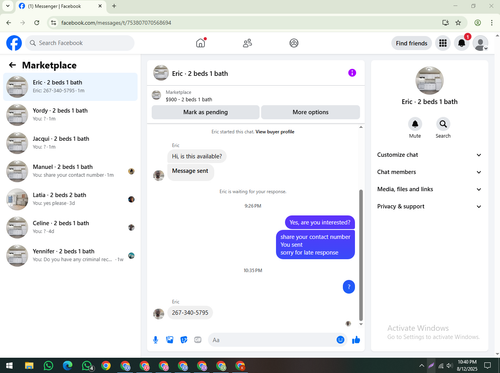This screenshot has height=373, width=500.
Task: Click phone number message 267-340-5795
Action: (x=190, y=313)
